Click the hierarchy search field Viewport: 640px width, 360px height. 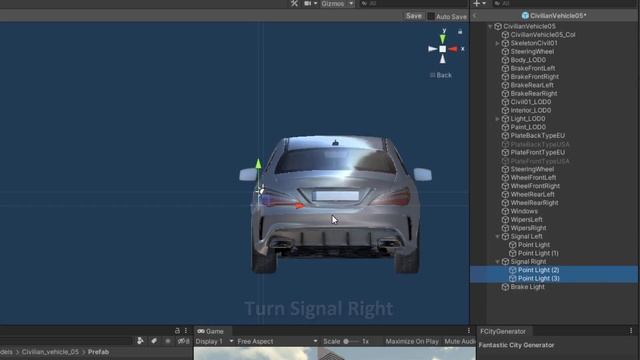[x=563, y=4]
